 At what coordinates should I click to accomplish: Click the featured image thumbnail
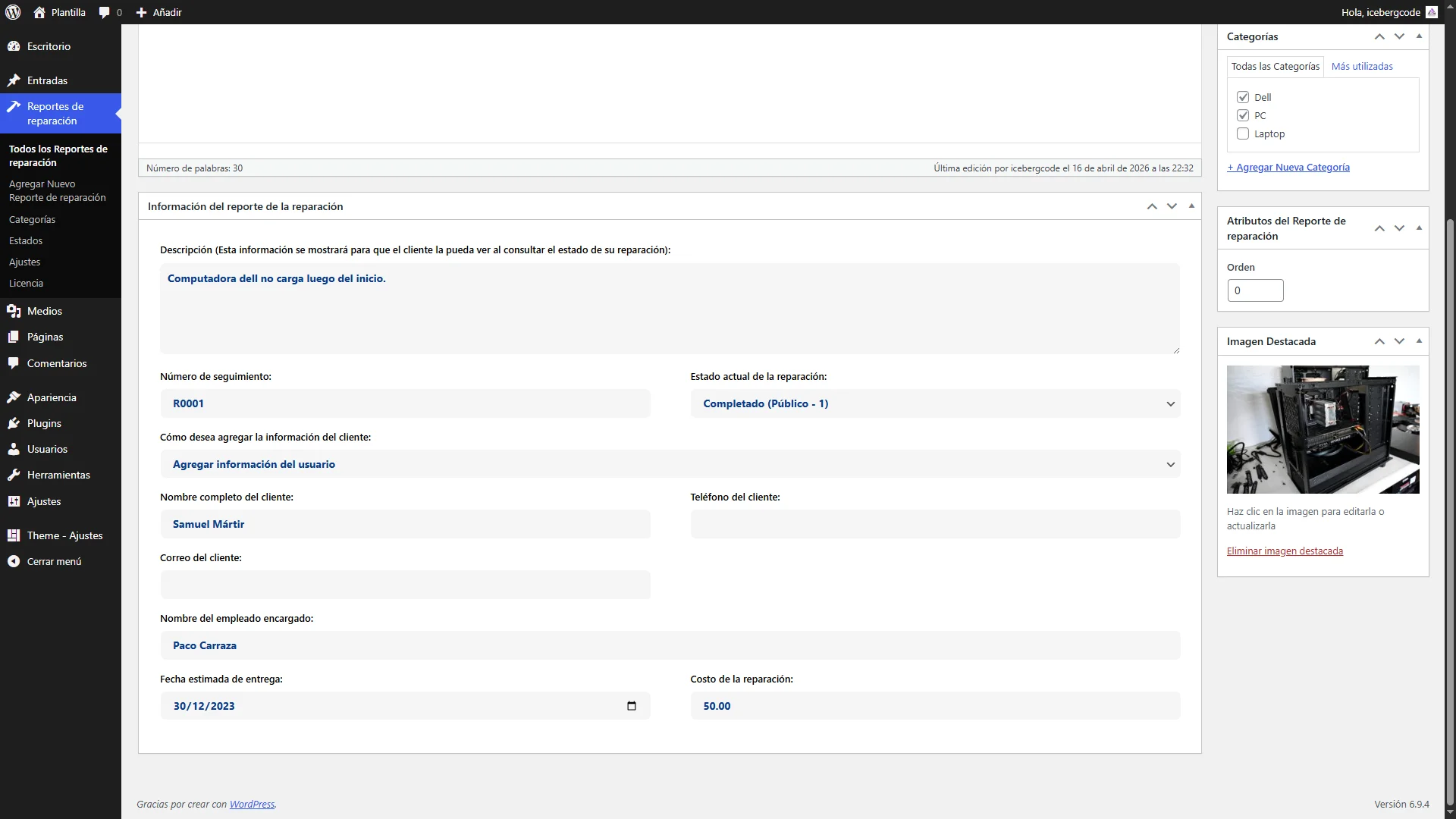tap(1323, 429)
